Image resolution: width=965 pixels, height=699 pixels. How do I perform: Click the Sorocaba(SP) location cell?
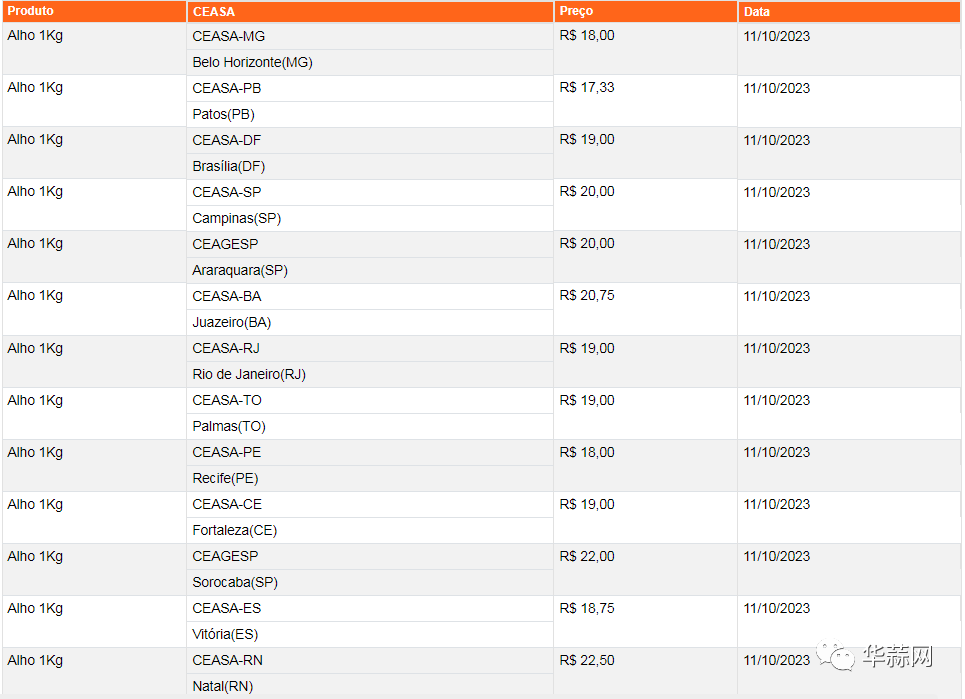(235, 582)
